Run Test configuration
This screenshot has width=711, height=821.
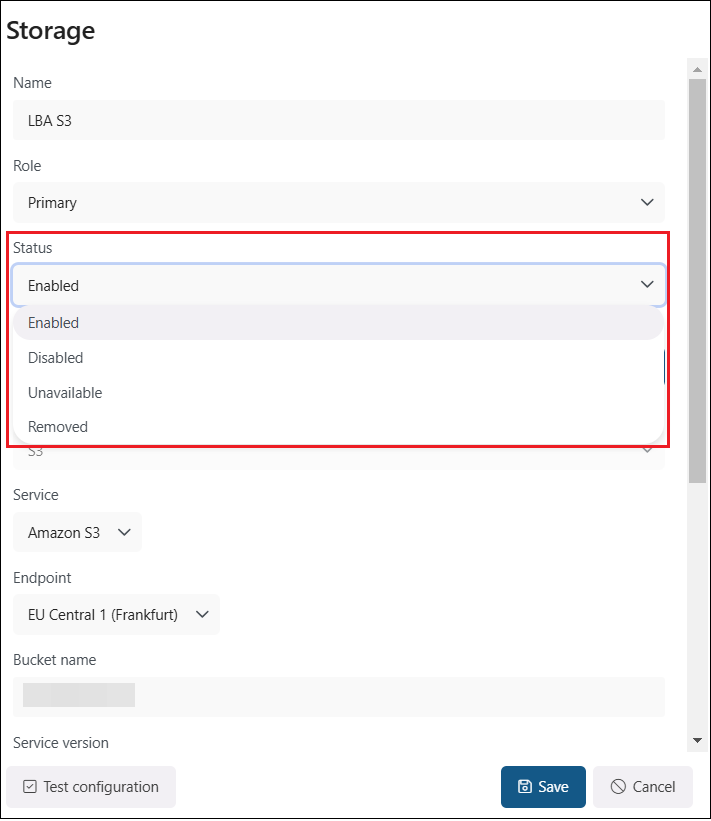click(x=91, y=787)
